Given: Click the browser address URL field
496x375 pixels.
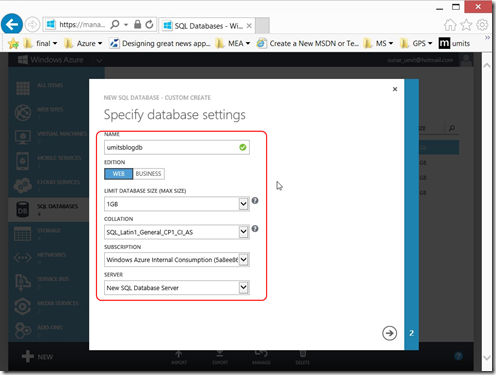Looking at the screenshot, I should (82, 25).
